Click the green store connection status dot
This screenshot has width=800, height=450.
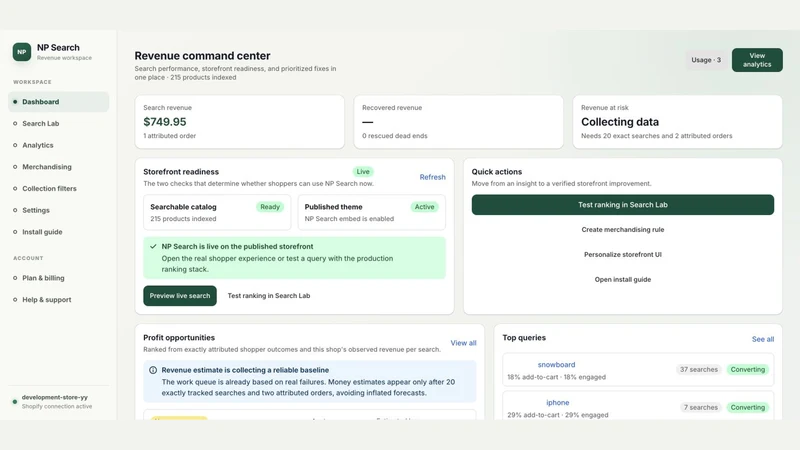(15, 402)
